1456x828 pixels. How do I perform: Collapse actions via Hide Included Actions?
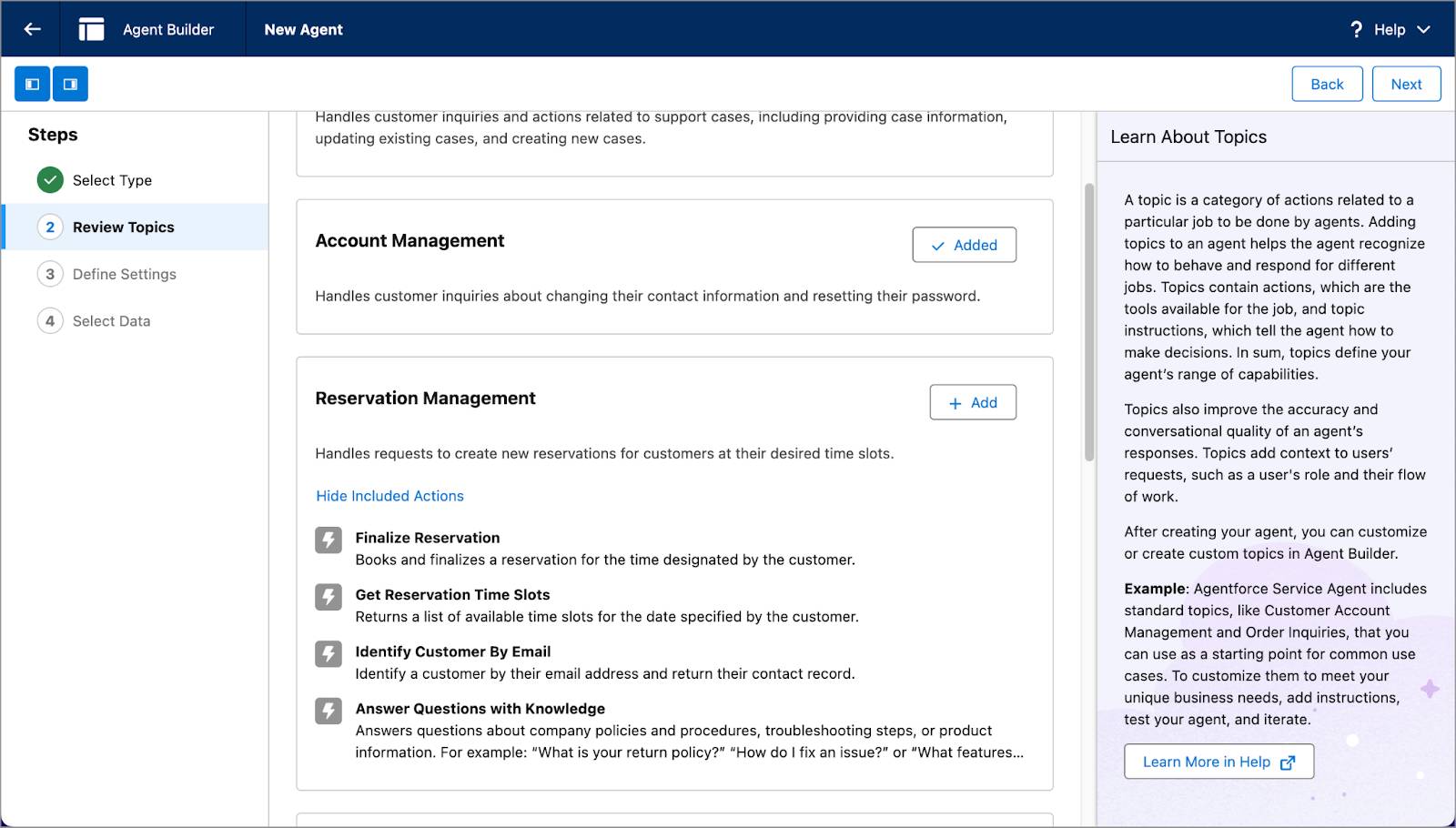click(389, 496)
